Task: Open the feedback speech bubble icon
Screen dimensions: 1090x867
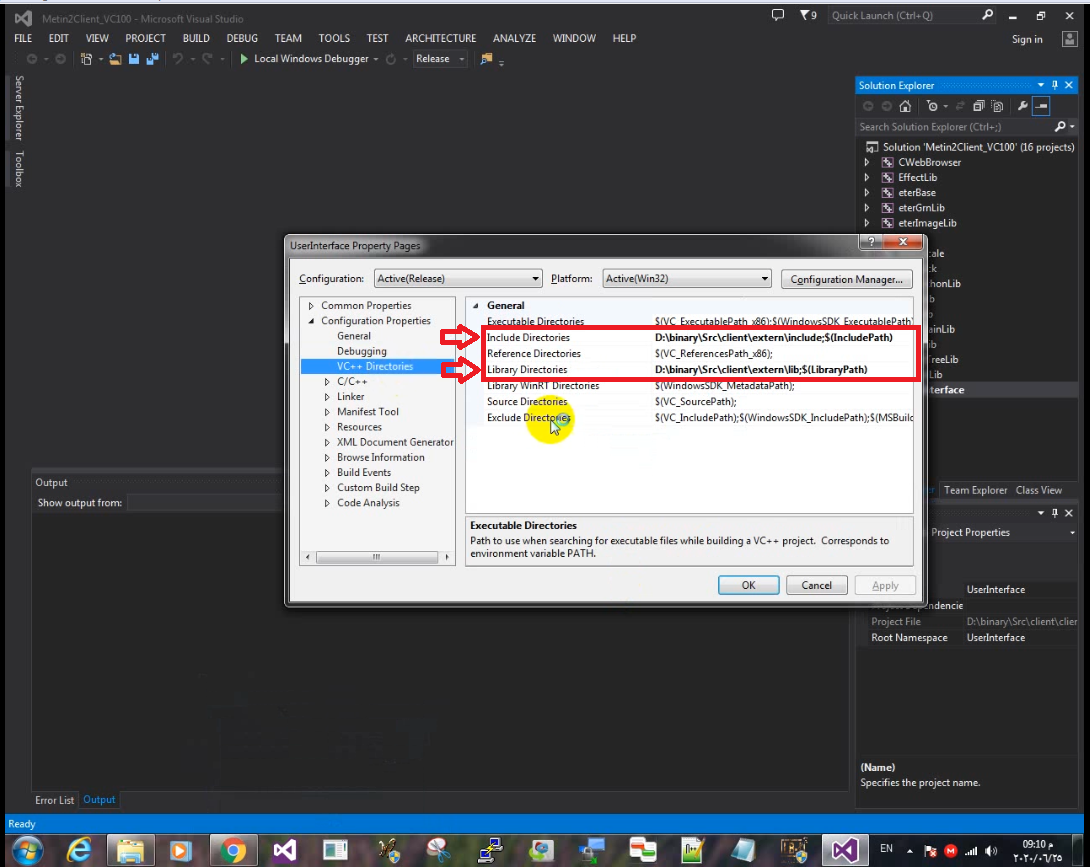Action: coord(778,15)
